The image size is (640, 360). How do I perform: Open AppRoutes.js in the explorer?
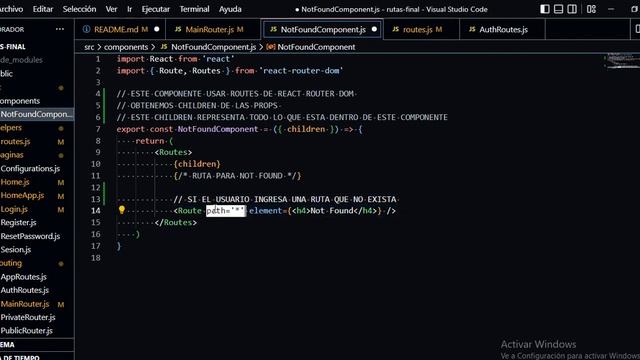(37, 277)
